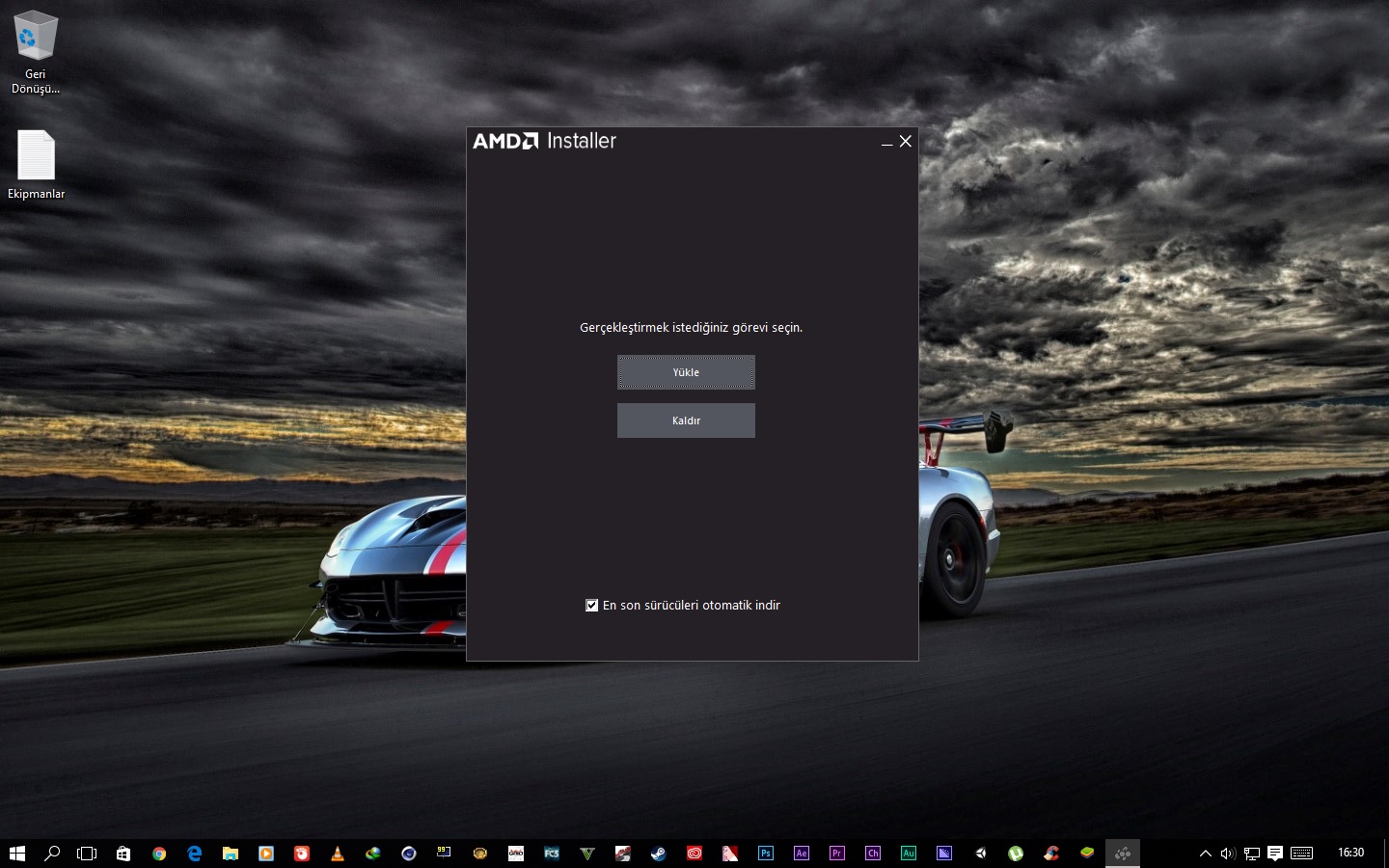This screenshot has height=868, width=1389.
Task: Open File Explorer from the taskbar
Action: 231,854
